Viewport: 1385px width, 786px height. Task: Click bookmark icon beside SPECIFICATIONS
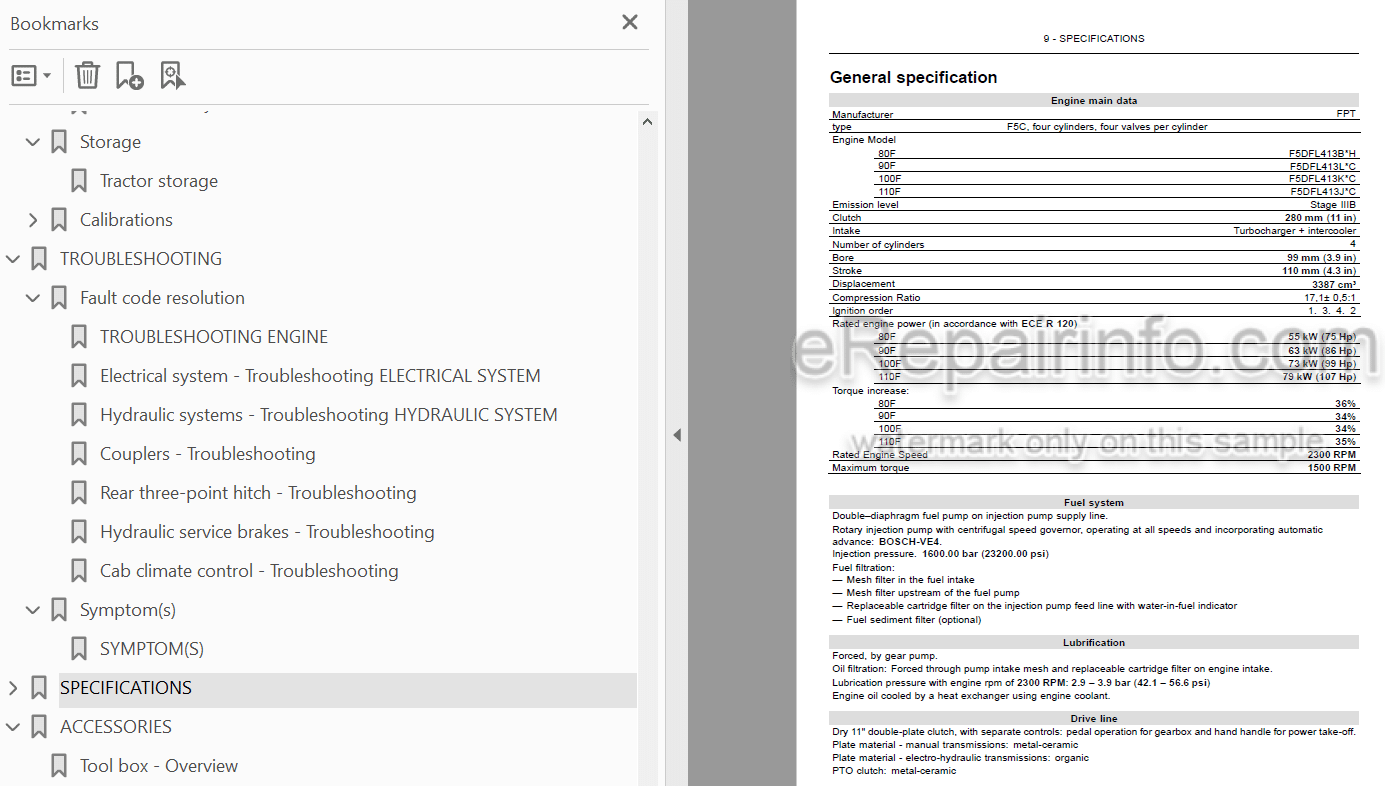tap(39, 688)
